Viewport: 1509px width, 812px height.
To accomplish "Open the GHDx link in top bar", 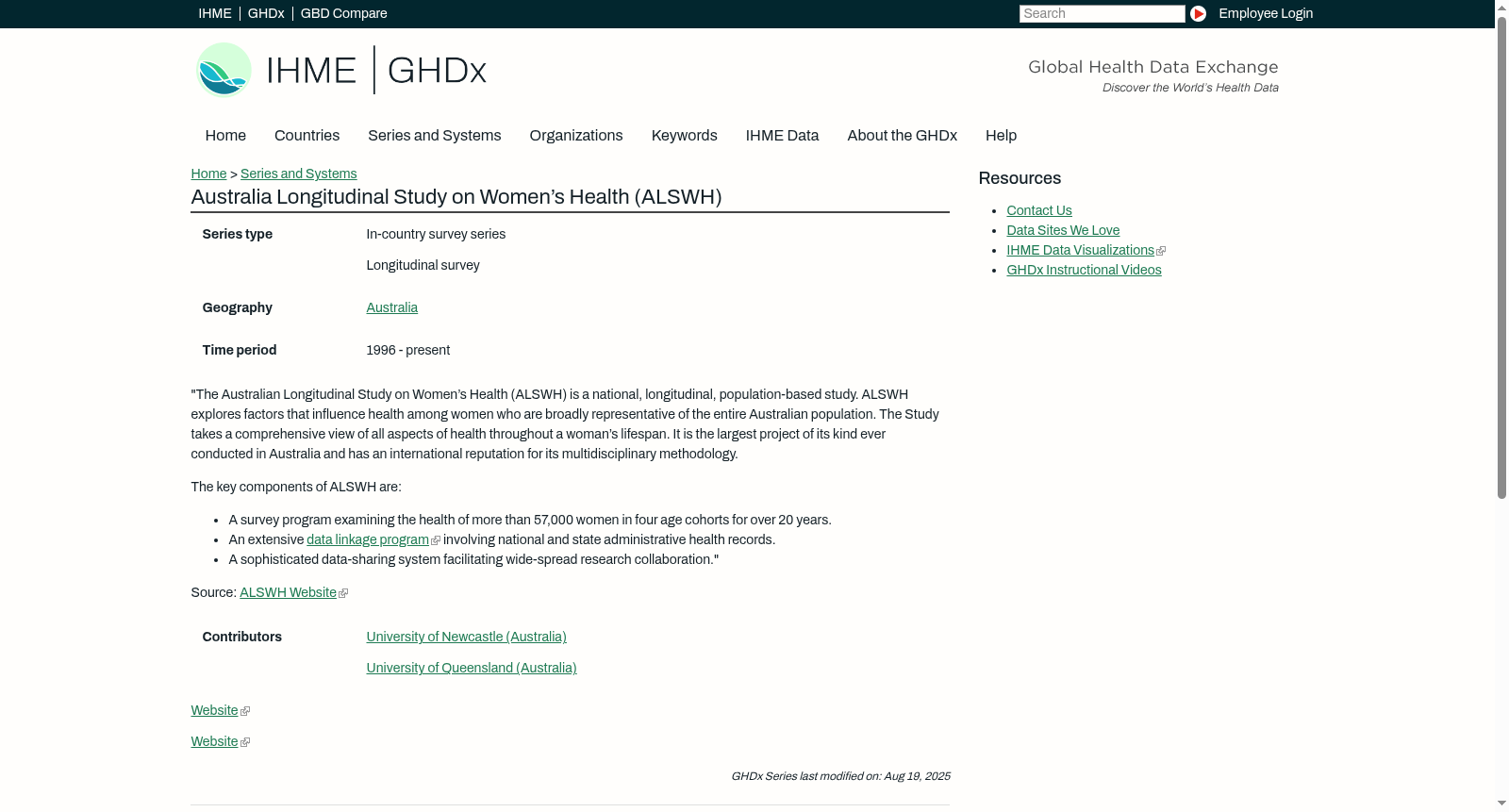I will point(266,13).
